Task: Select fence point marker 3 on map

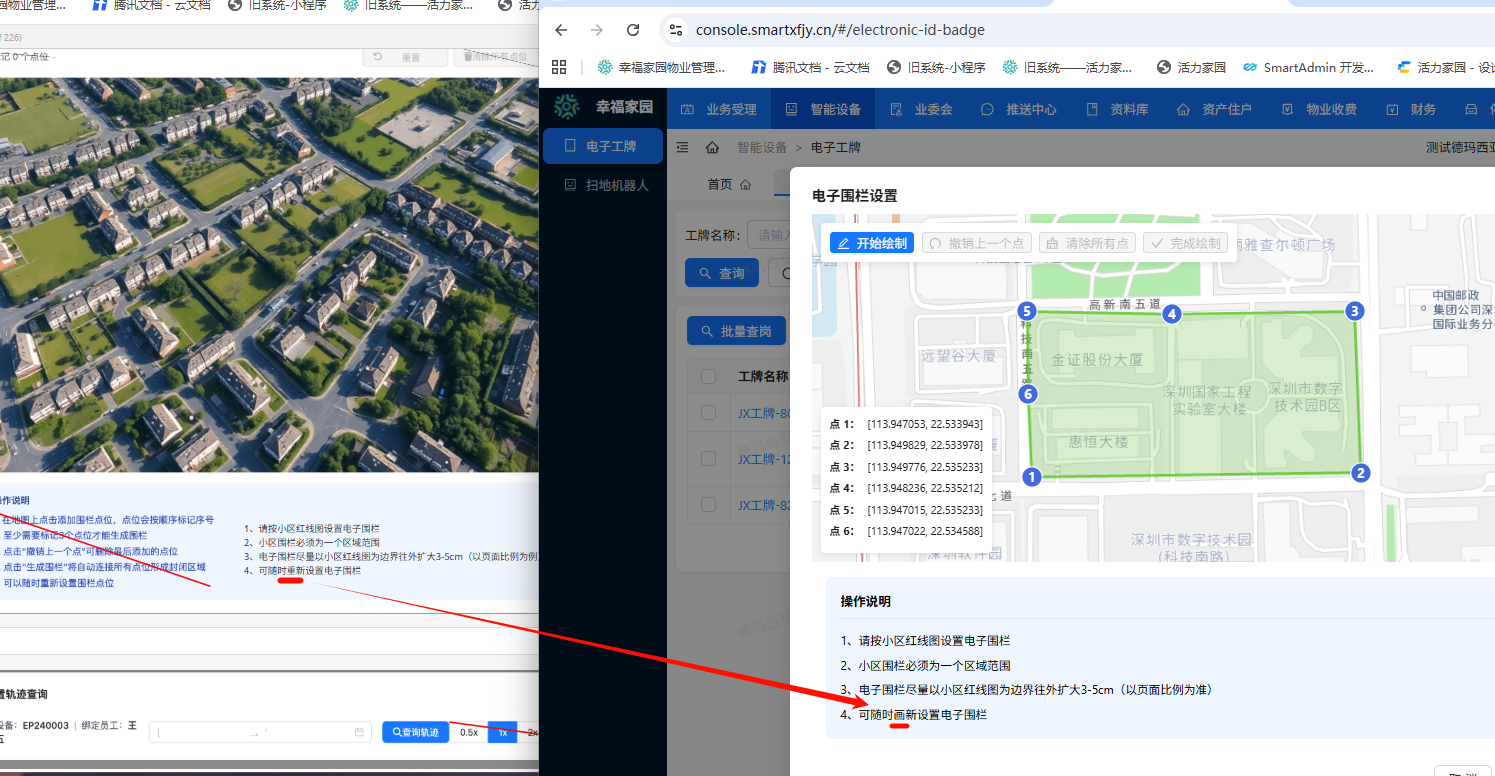Action: pos(1354,311)
